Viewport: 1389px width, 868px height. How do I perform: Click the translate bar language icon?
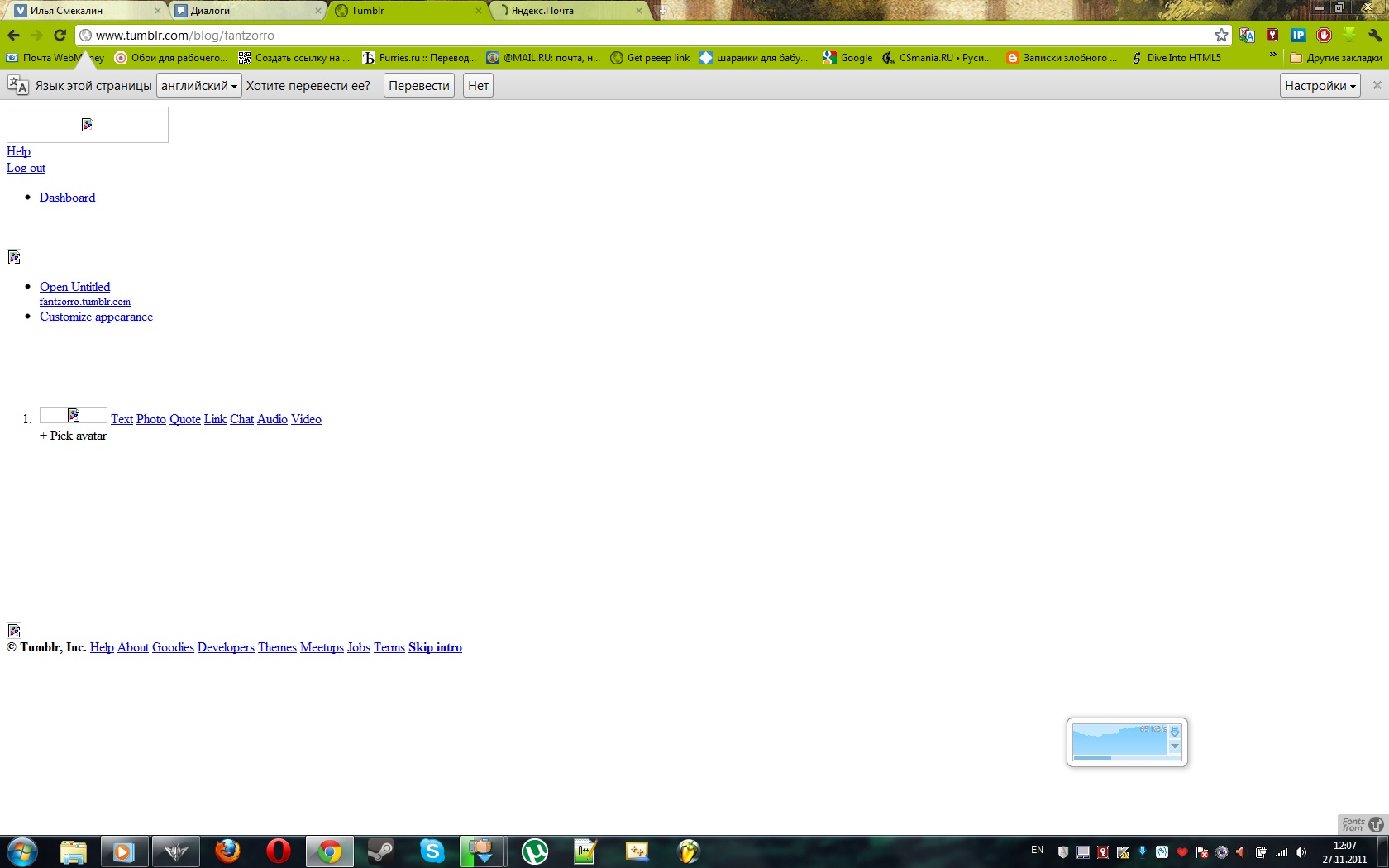pos(17,85)
